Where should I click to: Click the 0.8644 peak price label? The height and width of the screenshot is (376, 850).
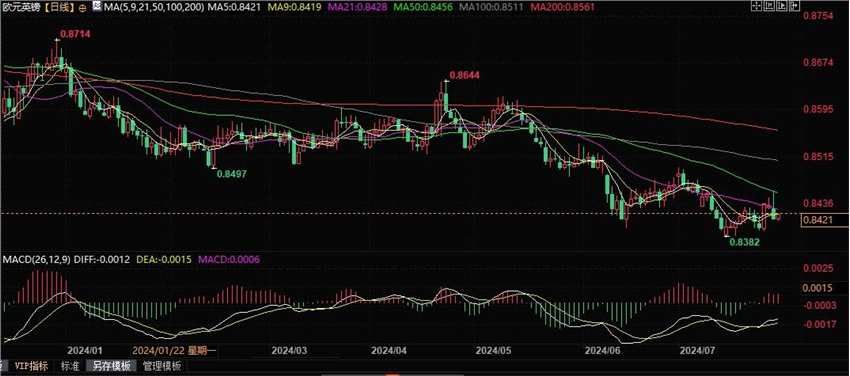pyautogui.click(x=465, y=75)
